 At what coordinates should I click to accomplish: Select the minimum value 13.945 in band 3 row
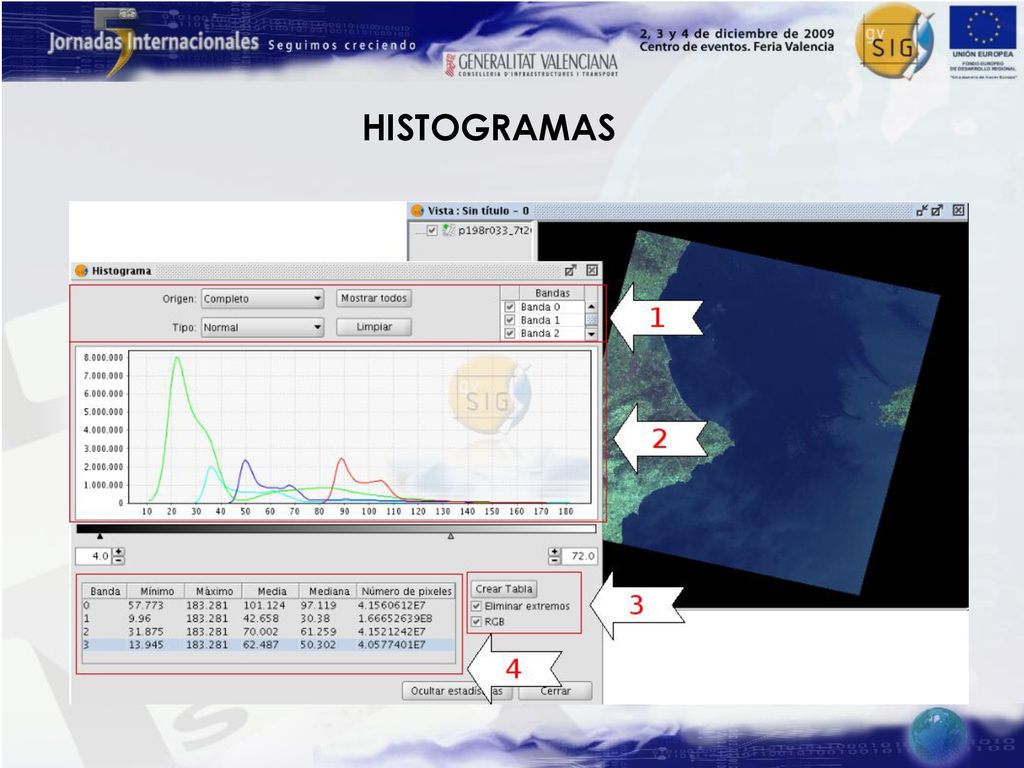click(146, 645)
